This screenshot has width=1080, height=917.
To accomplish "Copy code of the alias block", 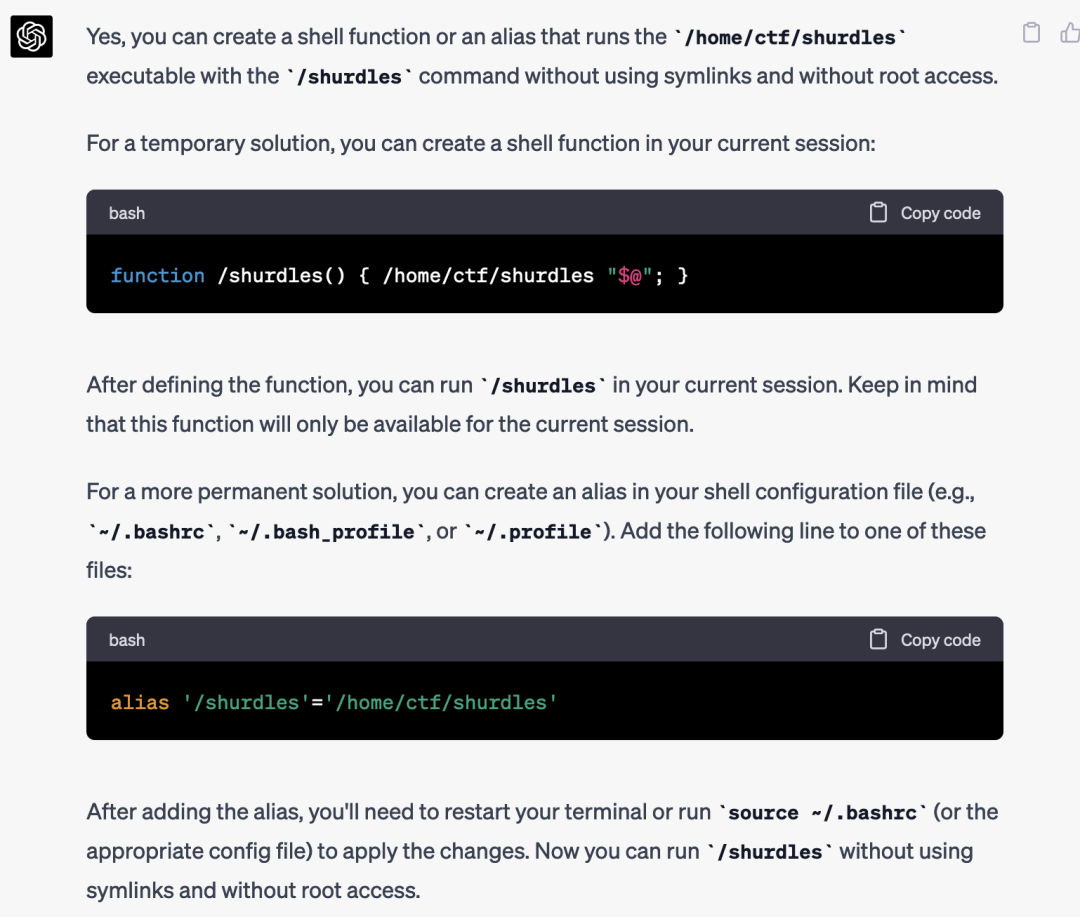I will [925, 640].
